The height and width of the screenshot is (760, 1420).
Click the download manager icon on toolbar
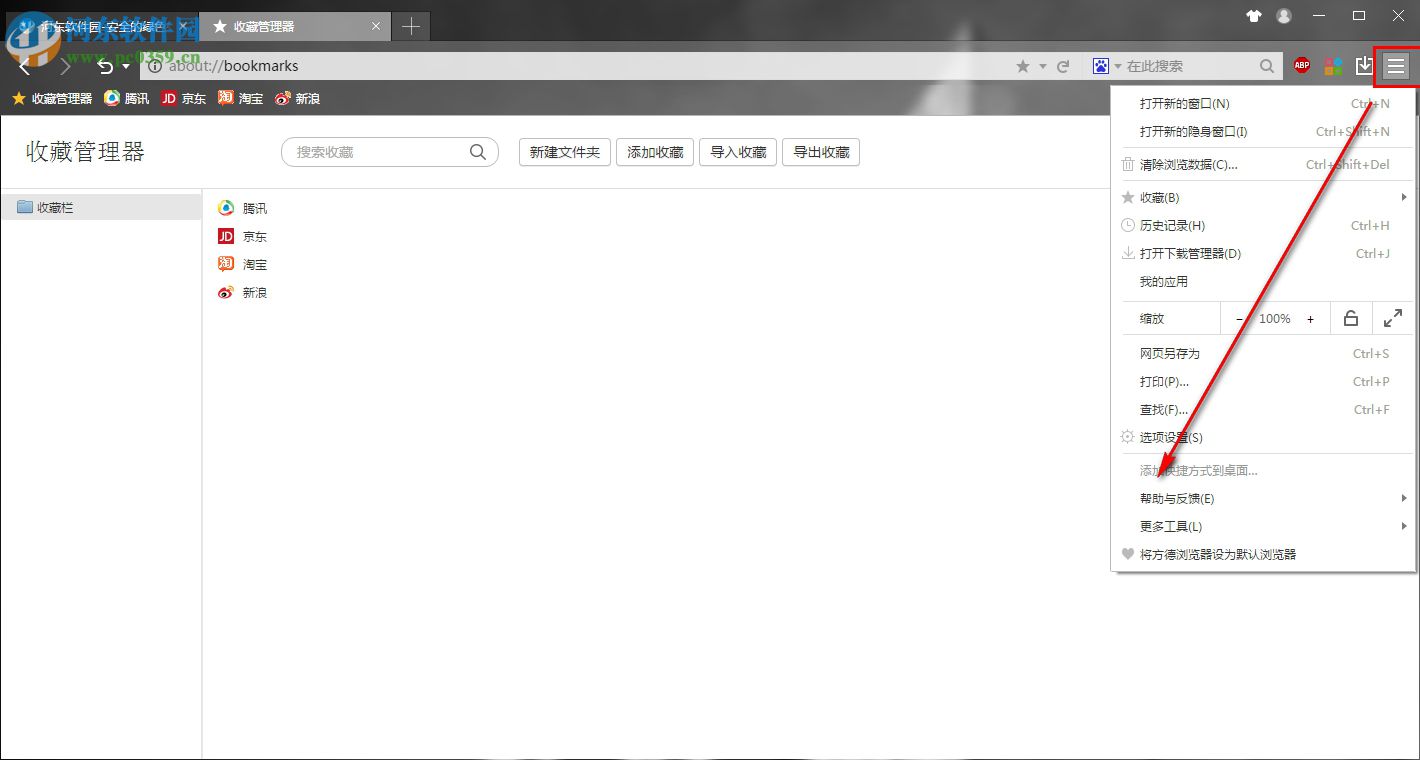[x=1364, y=65]
